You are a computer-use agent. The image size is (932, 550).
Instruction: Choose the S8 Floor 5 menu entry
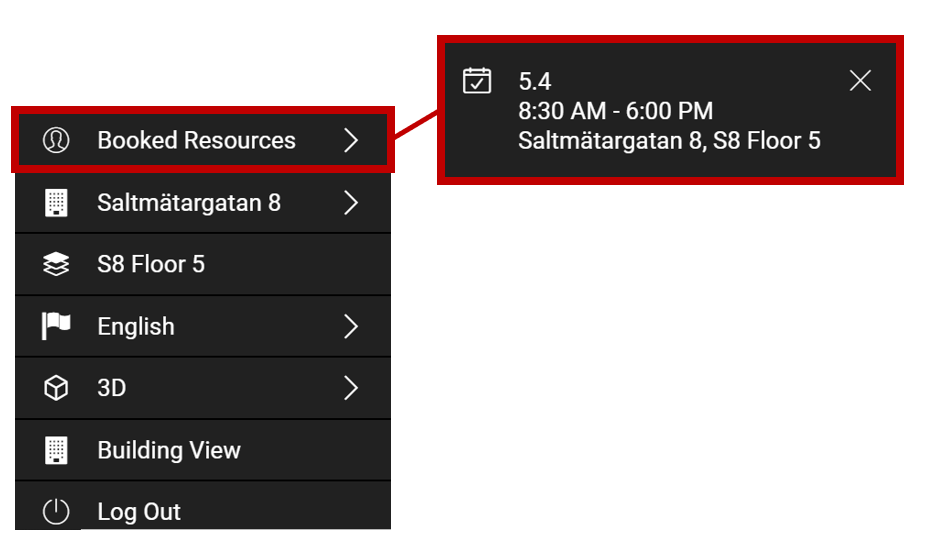pyautogui.click(x=203, y=264)
